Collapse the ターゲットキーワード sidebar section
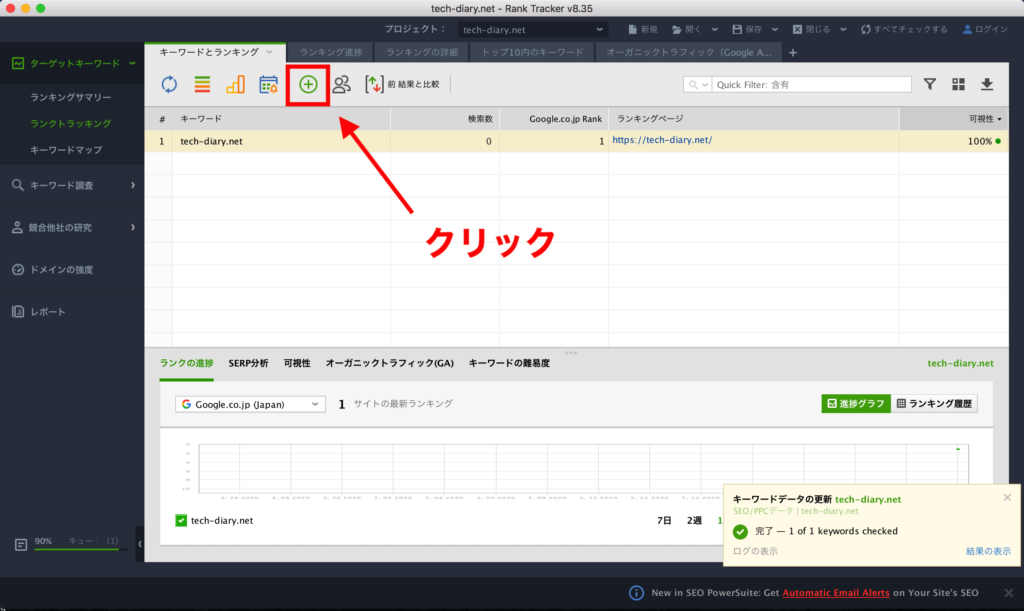The image size is (1024, 611). [133, 63]
